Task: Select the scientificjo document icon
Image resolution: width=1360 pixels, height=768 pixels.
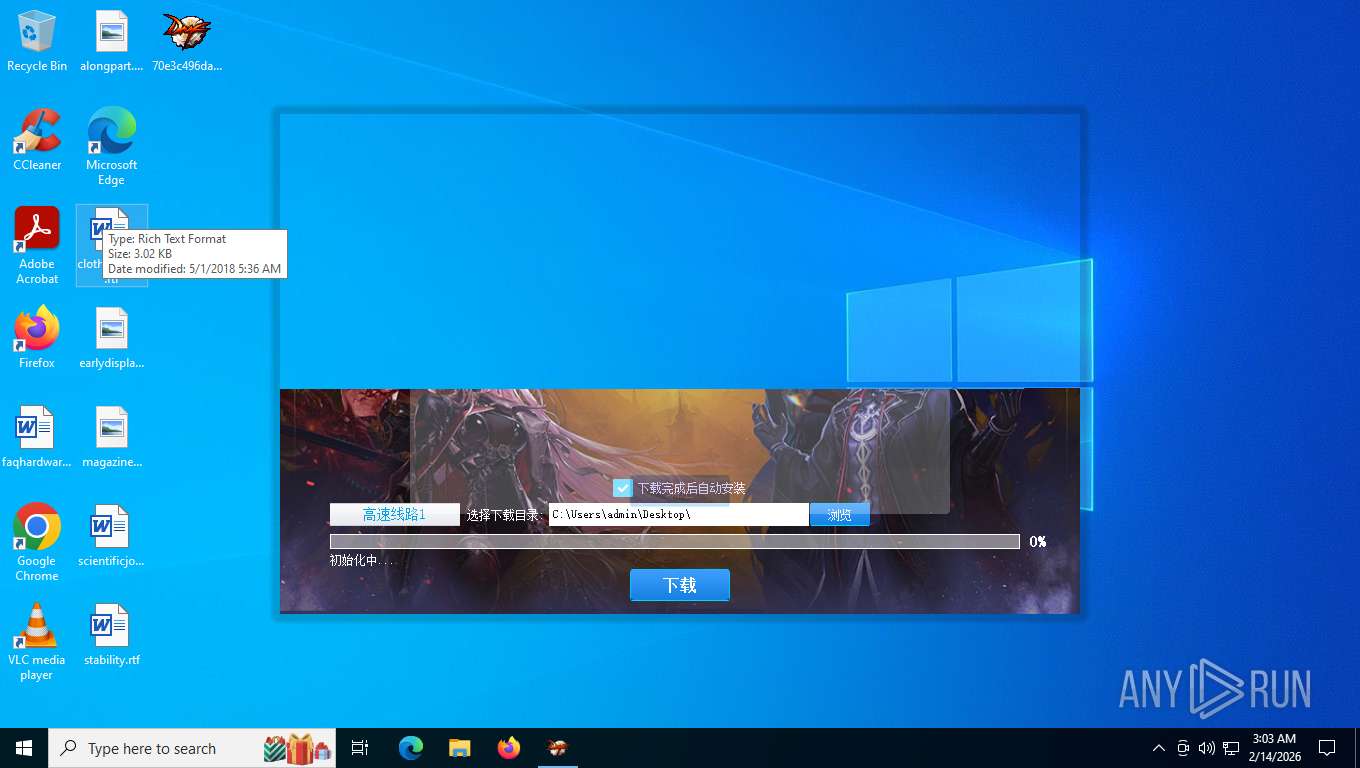Action: coord(112,536)
